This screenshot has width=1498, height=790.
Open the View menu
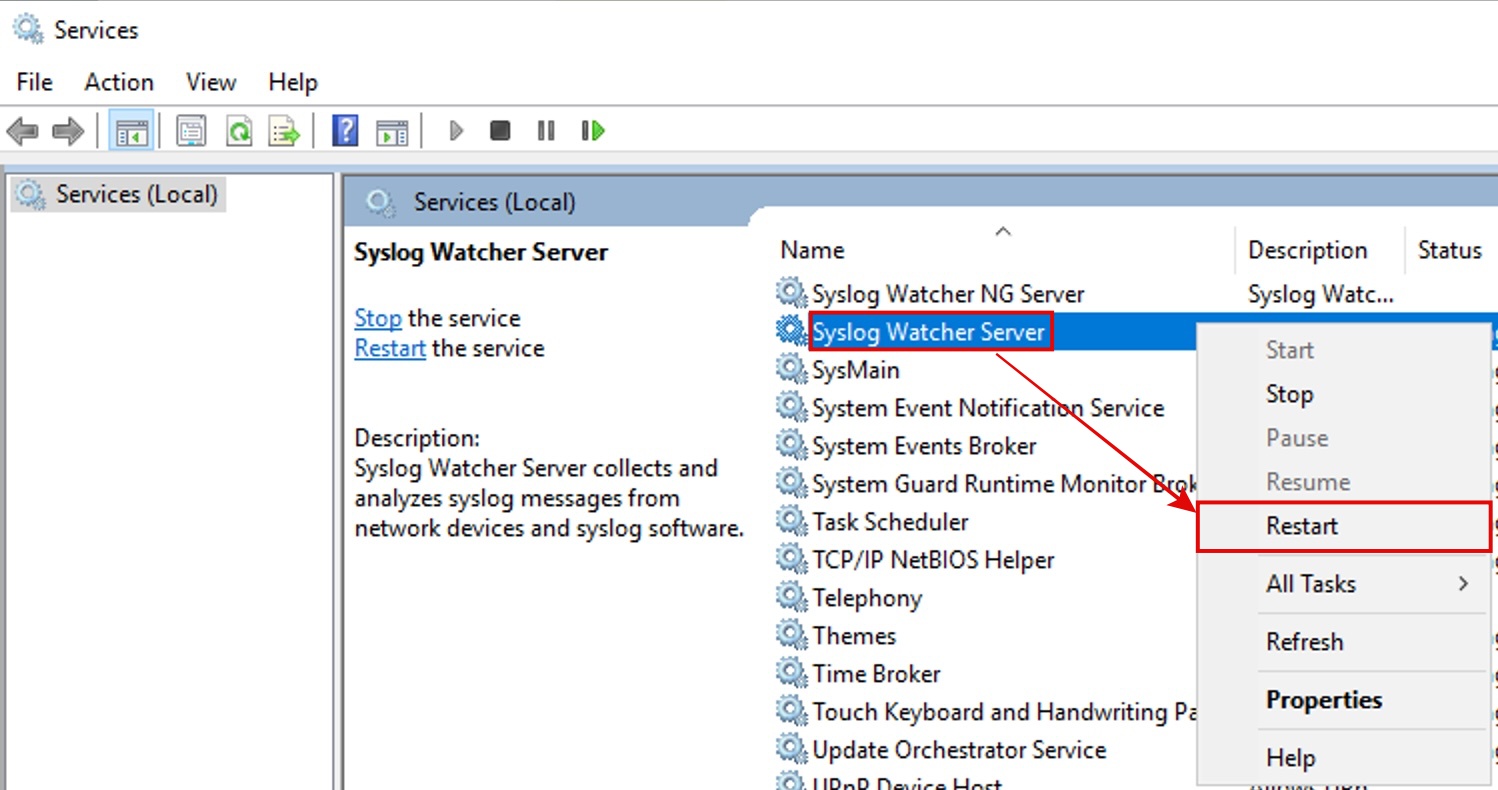pos(211,82)
